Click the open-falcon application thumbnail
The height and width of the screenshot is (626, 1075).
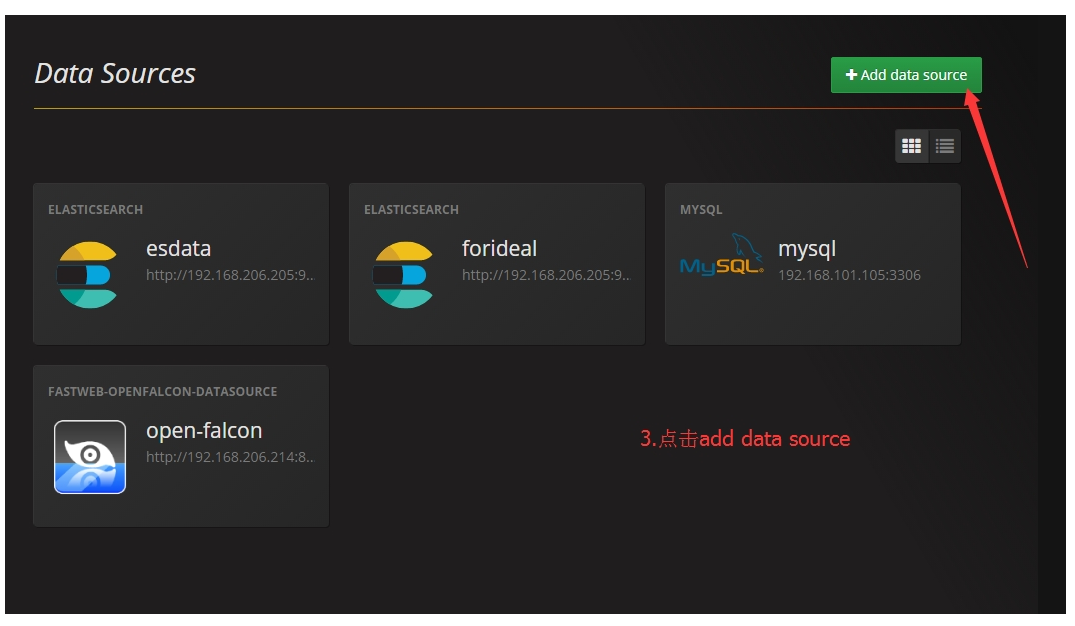coord(90,457)
